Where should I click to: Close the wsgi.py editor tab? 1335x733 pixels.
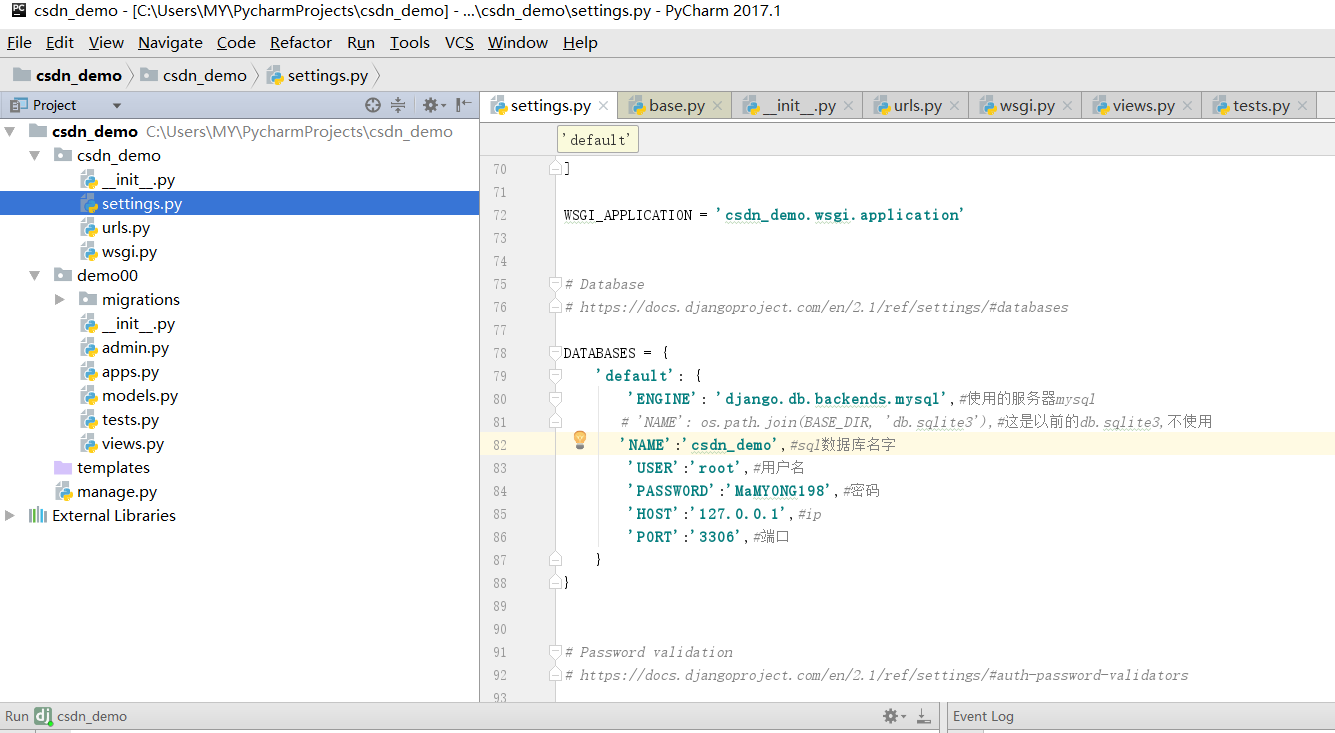point(1068,106)
